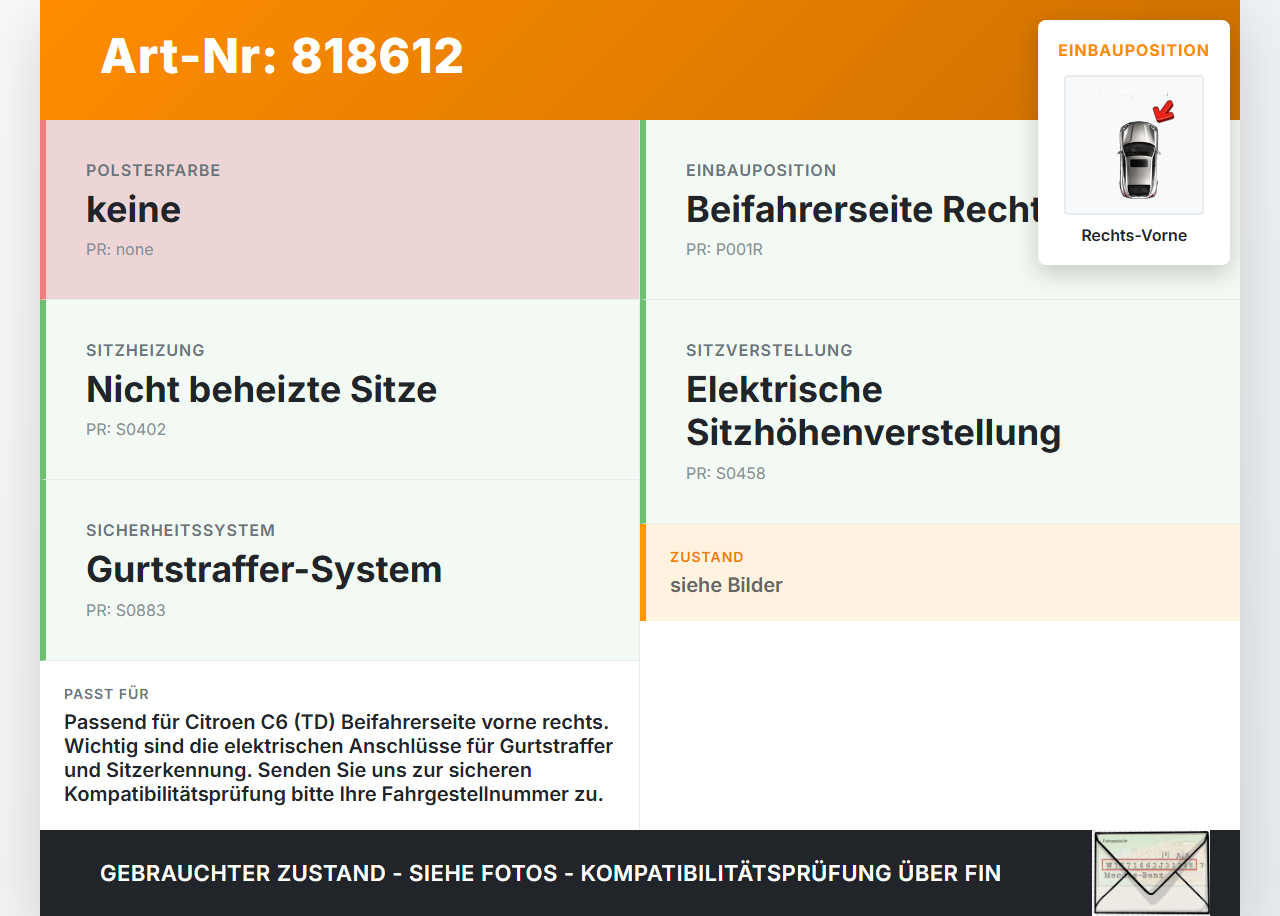Click the PR: S0458 code
This screenshot has height=916, width=1280.
click(x=726, y=474)
